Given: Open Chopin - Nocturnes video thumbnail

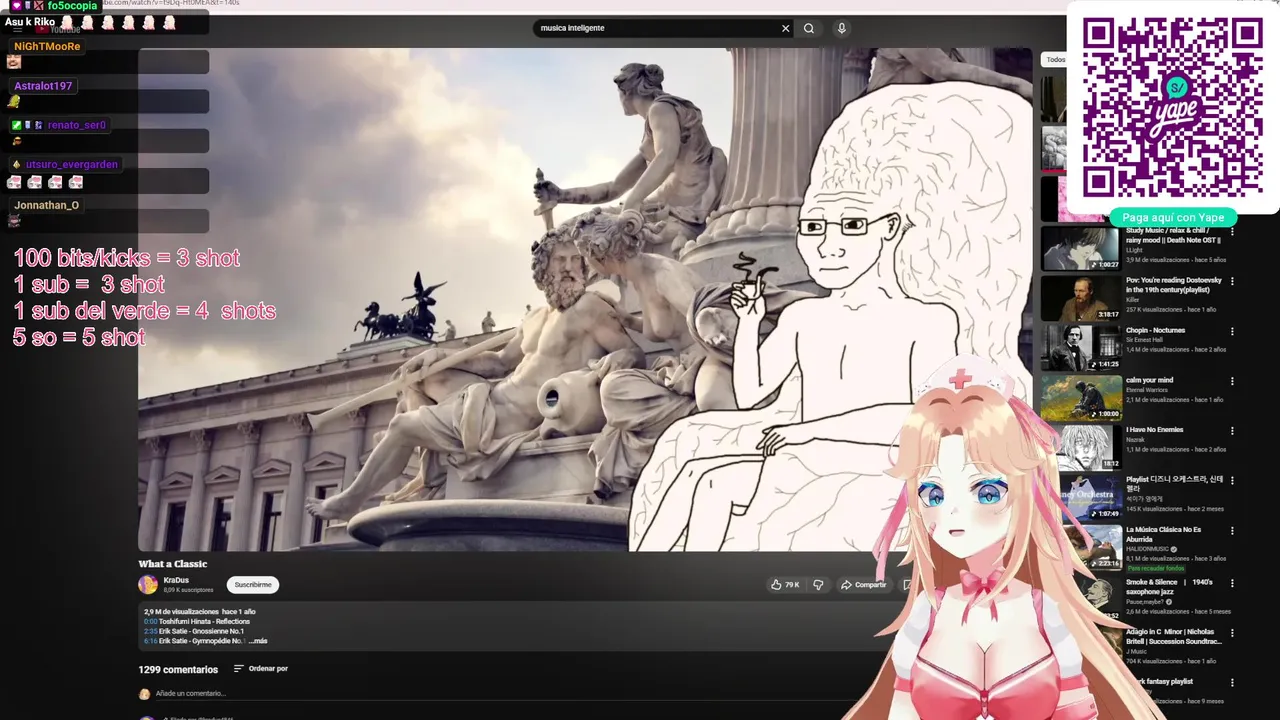Looking at the screenshot, I should (x=1080, y=348).
